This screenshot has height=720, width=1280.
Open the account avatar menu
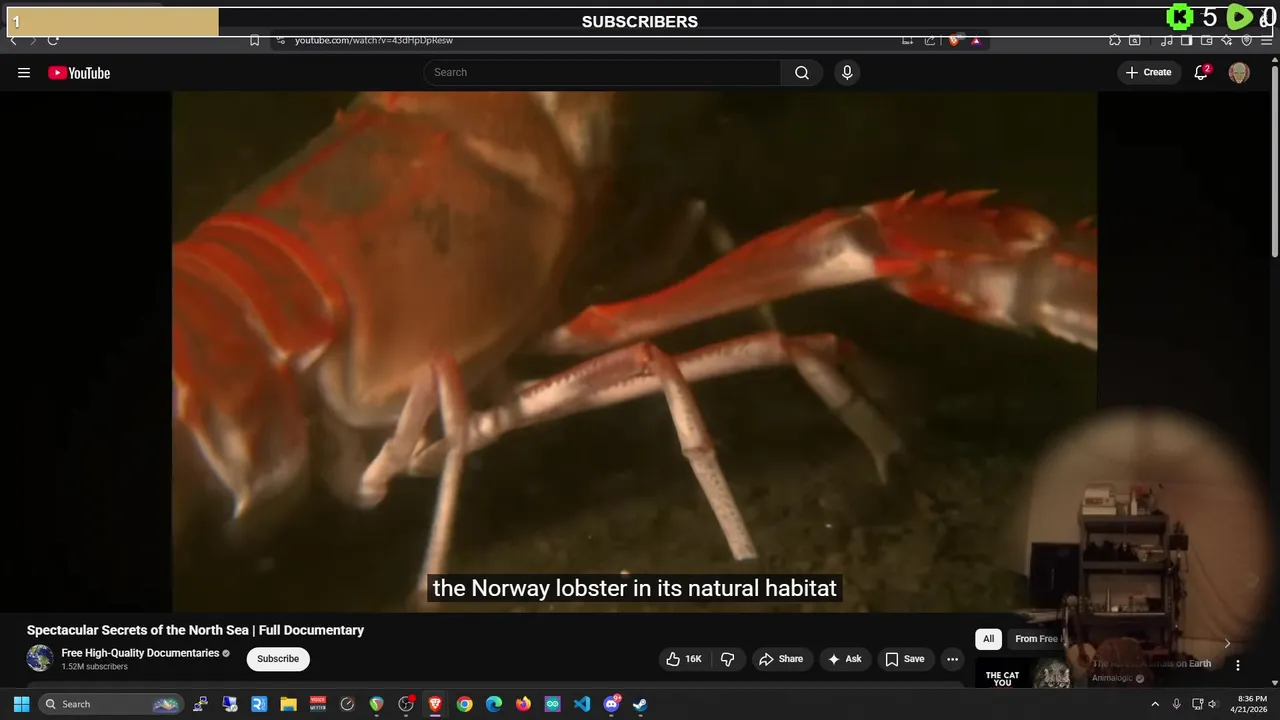[x=1239, y=72]
